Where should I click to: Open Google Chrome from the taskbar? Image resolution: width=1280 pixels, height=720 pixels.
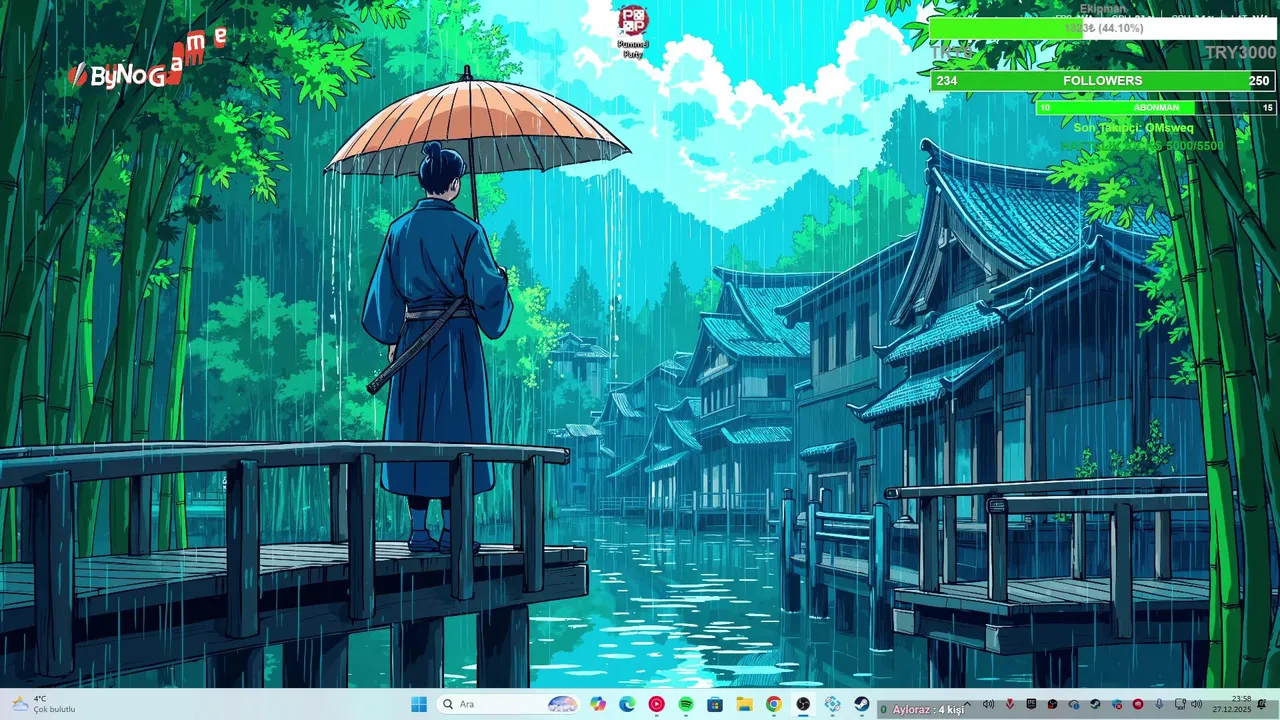(x=774, y=704)
